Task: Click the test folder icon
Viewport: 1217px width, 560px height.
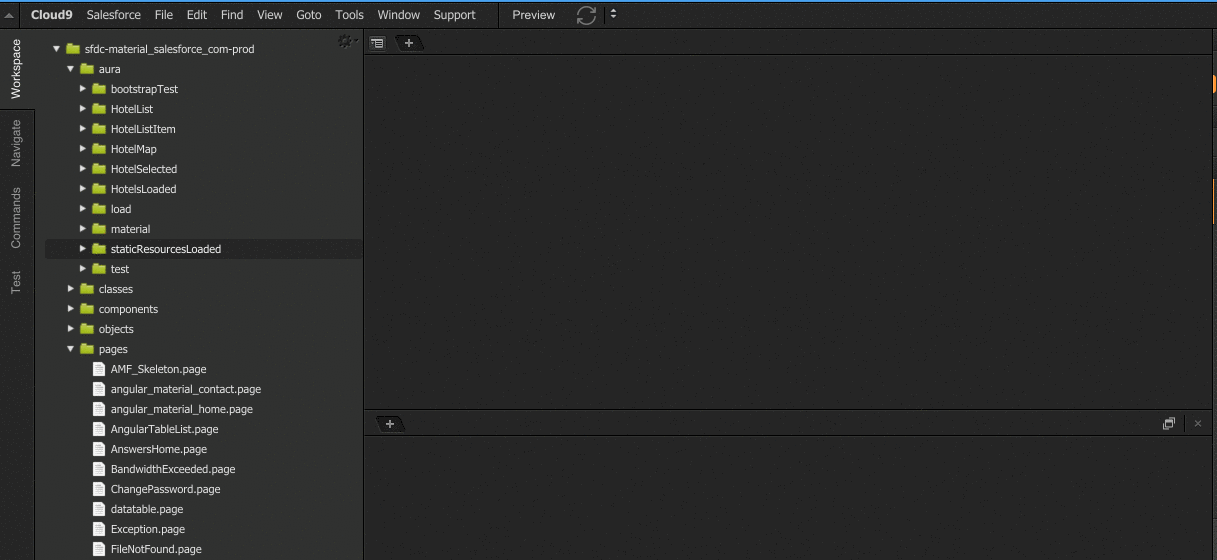Action: [x=99, y=269]
